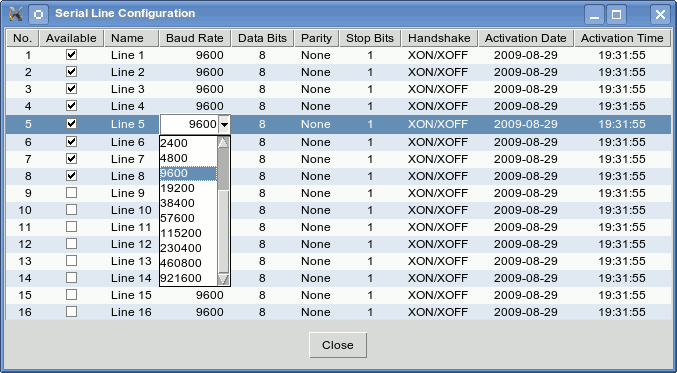The width and height of the screenshot is (677, 373).
Task: Click scroll-up arrow of baud rate list
Action: [223, 142]
